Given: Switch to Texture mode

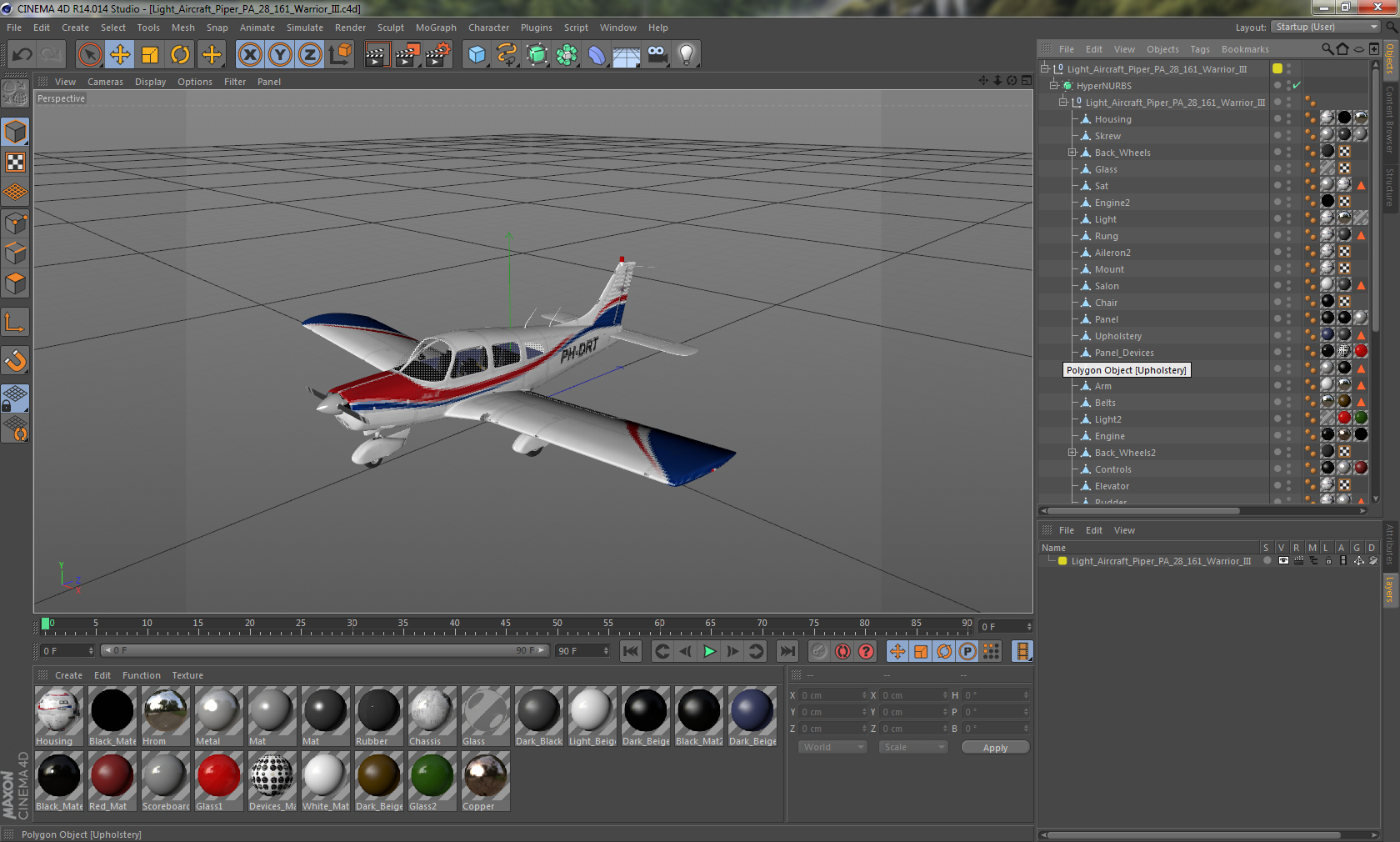Looking at the screenshot, I should (16, 163).
